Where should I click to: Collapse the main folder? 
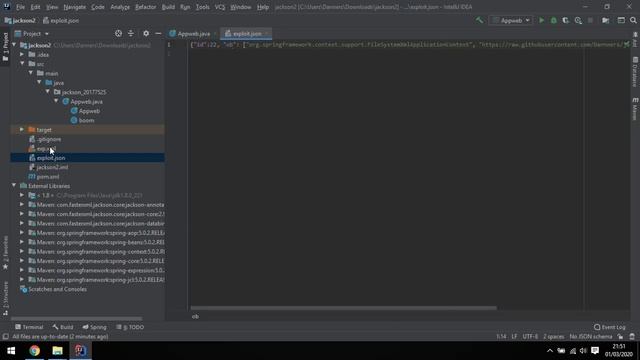pyautogui.click(x=31, y=73)
